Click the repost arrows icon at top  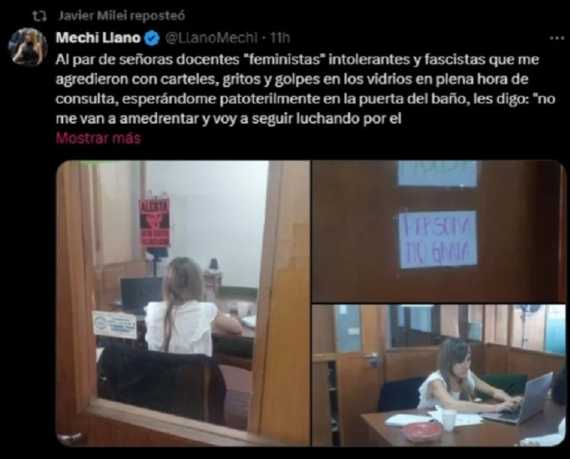click(x=39, y=16)
